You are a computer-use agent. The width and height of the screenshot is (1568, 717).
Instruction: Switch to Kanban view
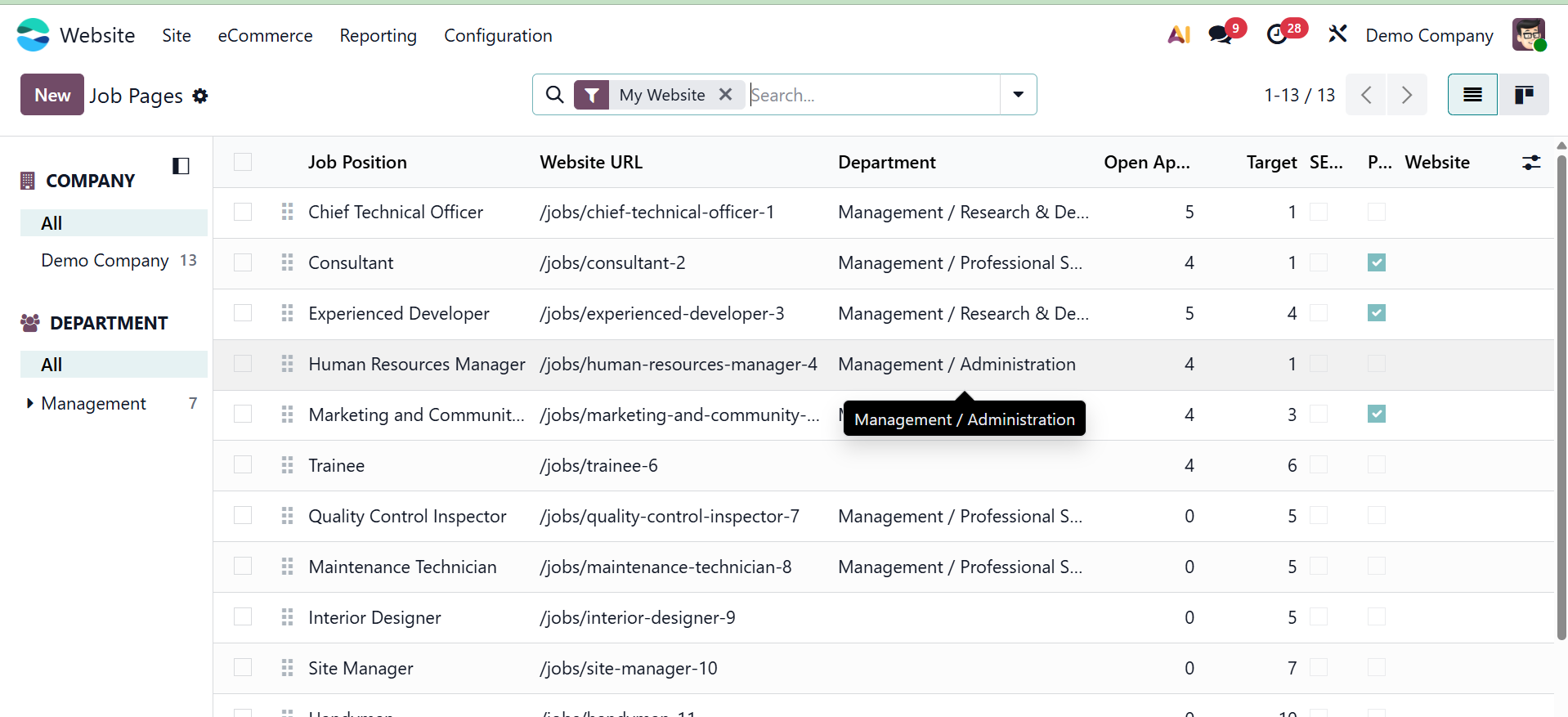[x=1523, y=95]
